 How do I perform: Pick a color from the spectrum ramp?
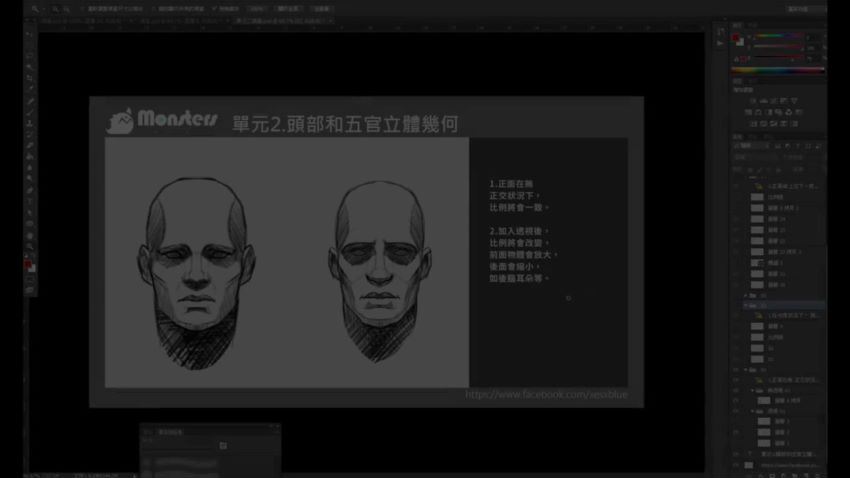pyautogui.click(x=778, y=70)
